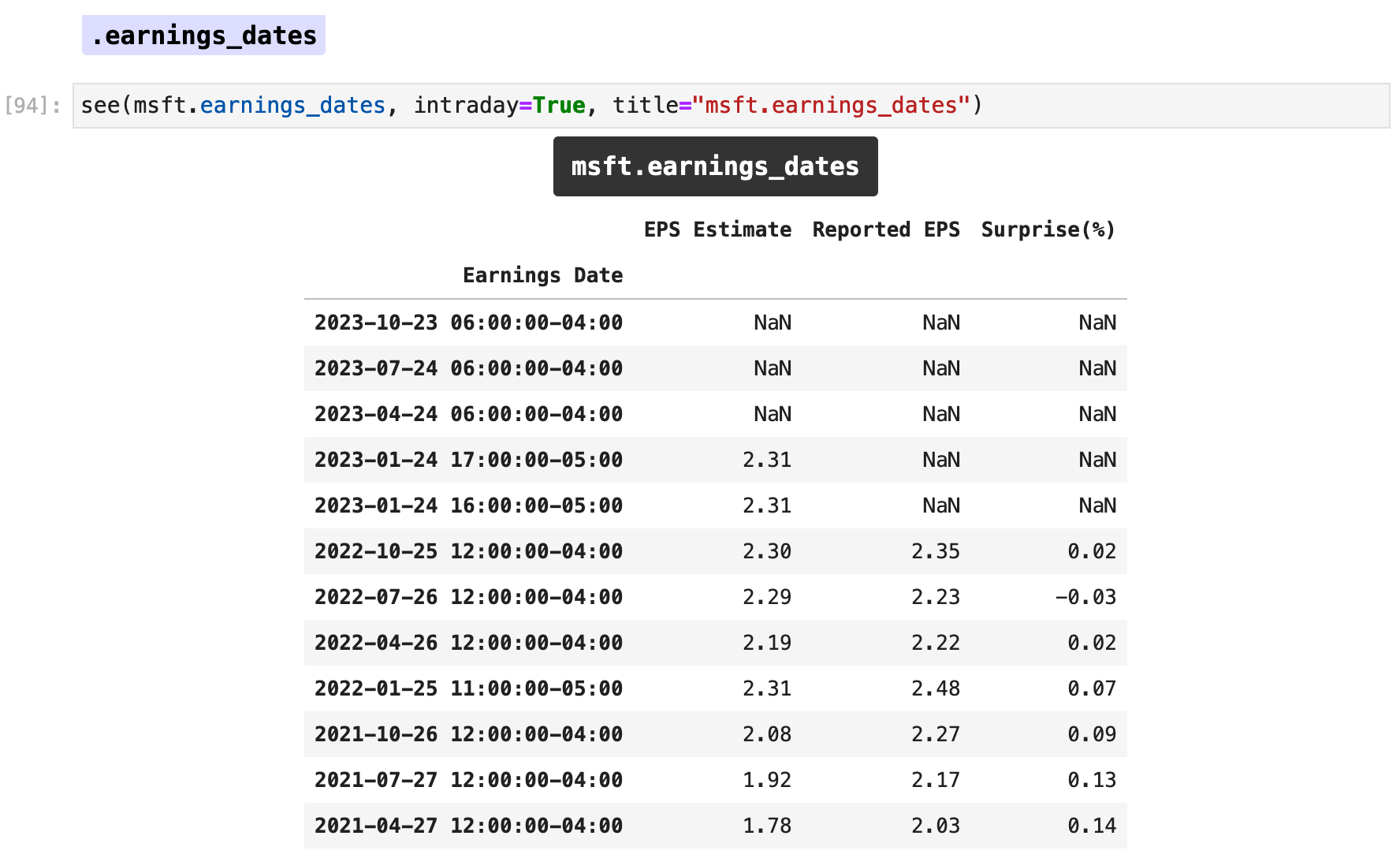Select row 2023-04-24 06:00:00-04:00
Viewport: 1400px width, 858px height.
715,414
